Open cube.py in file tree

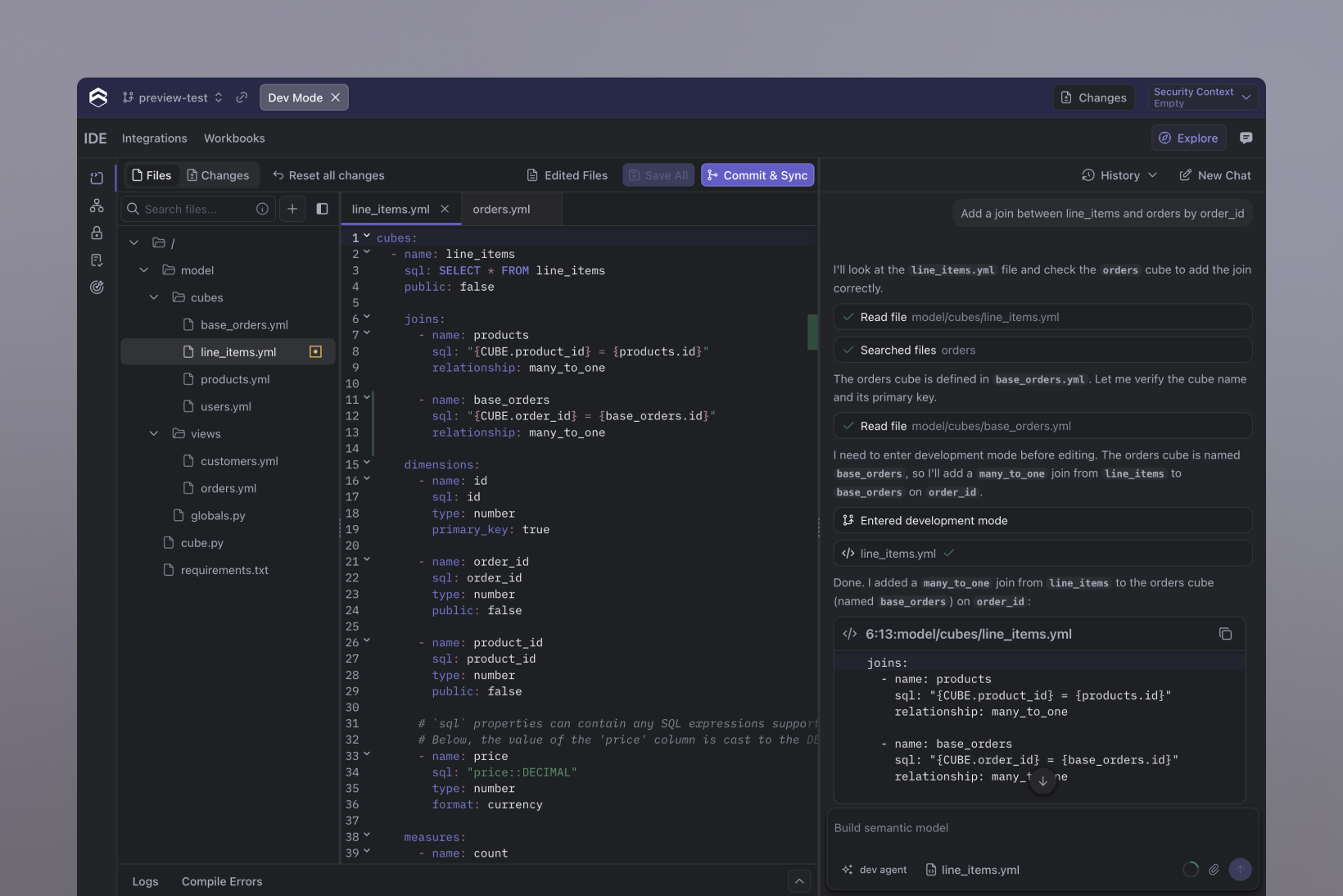228,542
